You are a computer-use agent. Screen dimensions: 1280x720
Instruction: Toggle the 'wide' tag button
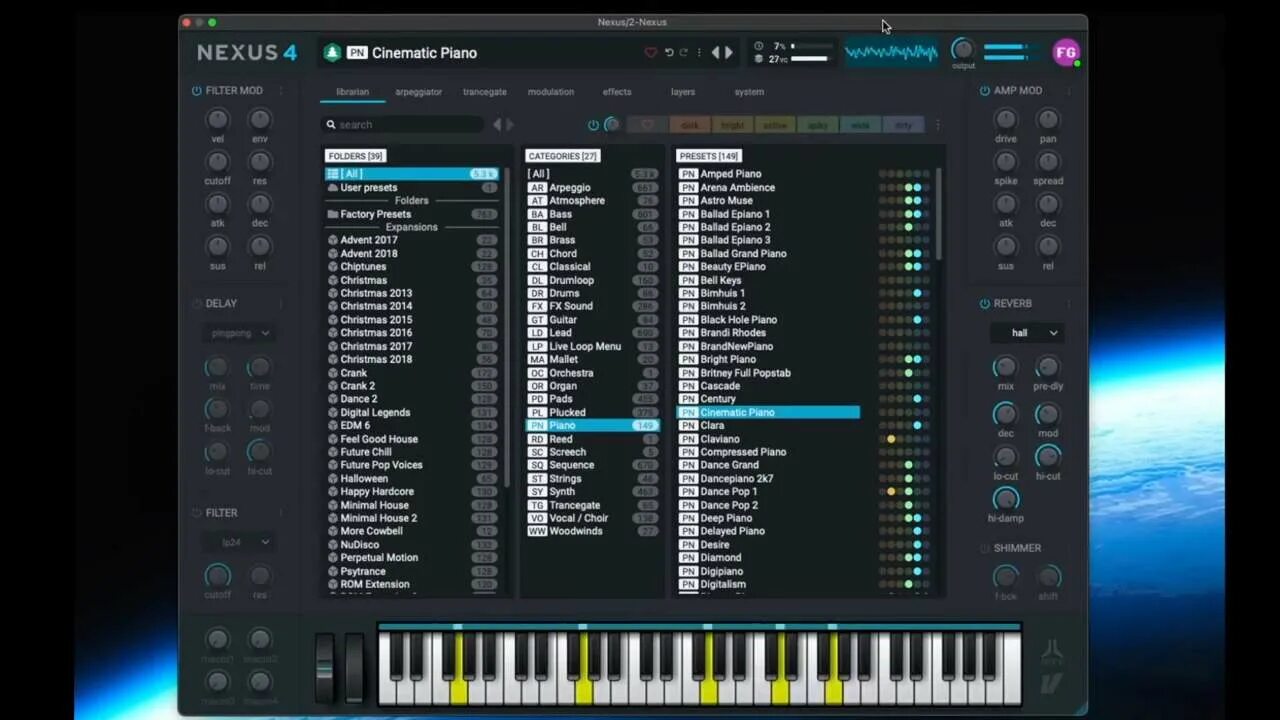point(860,125)
